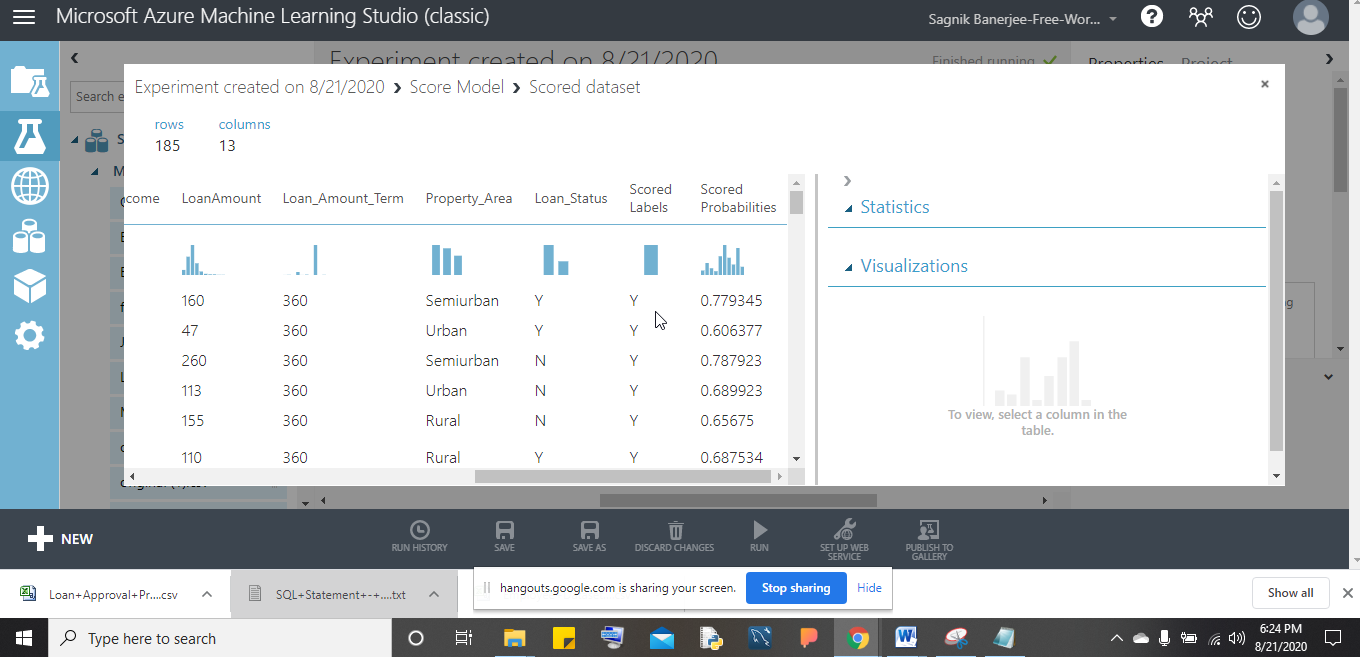Close the Scored dataset dialog
This screenshot has width=1360, height=657.
(x=1265, y=85)
